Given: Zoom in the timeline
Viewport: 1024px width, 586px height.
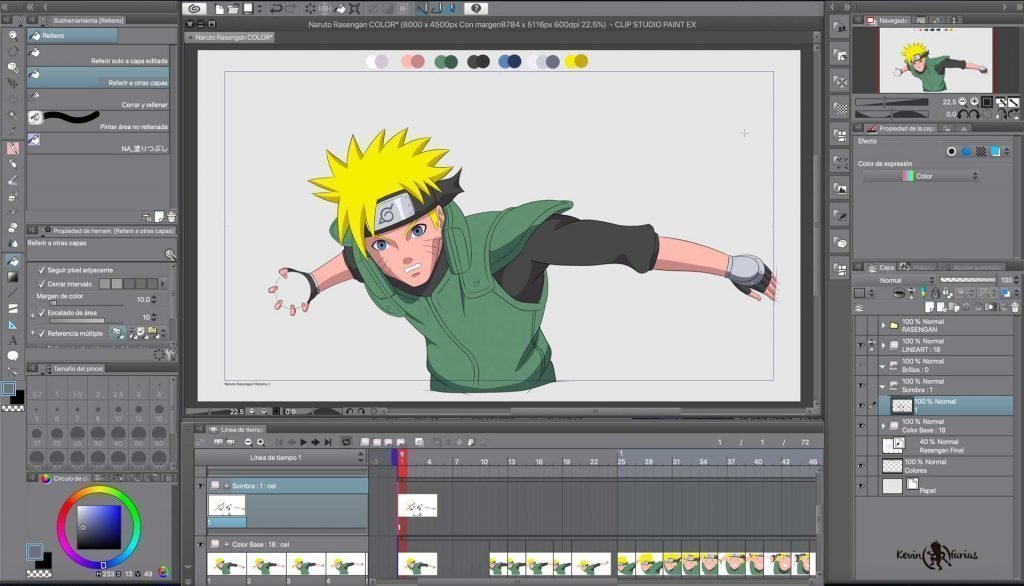Looking at the screenshot, I should point(260,442).
